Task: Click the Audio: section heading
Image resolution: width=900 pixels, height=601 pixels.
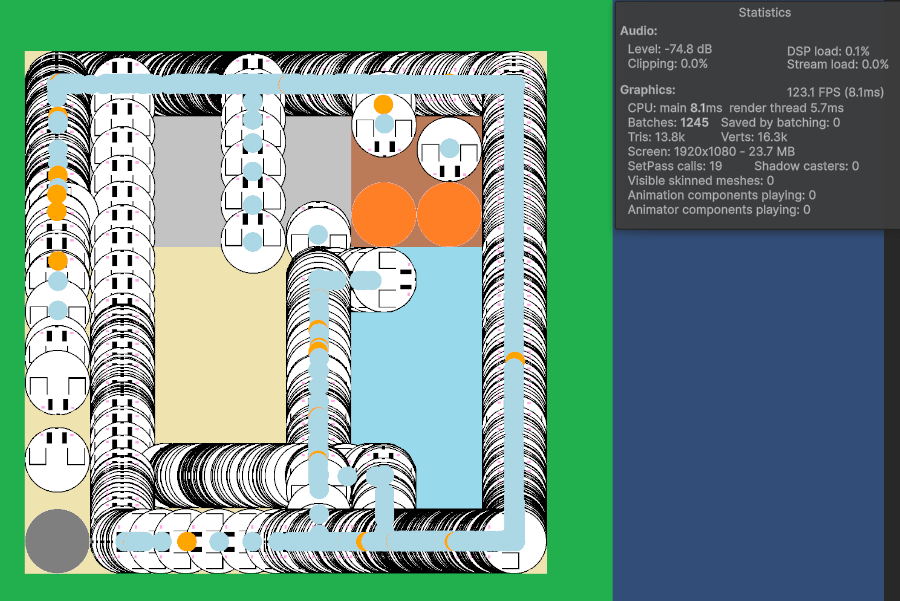Action: [x=638, y=31]
